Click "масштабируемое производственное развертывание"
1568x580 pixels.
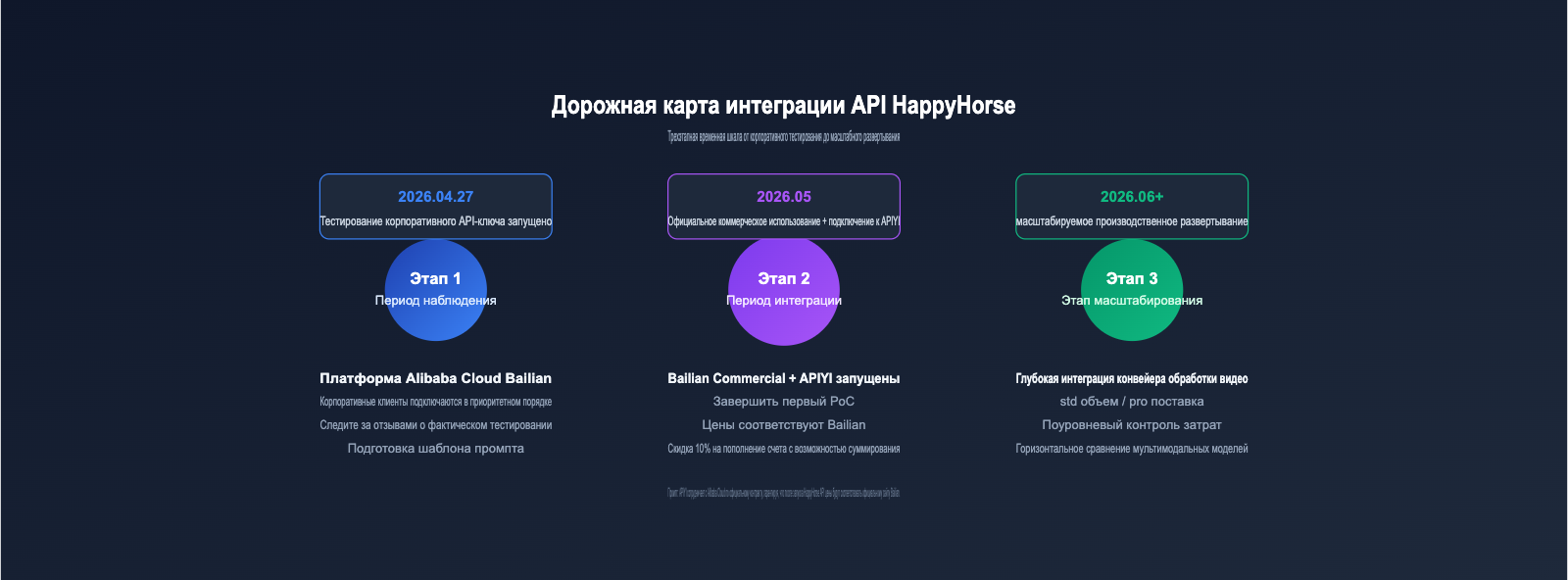[x=1131, y=221]
